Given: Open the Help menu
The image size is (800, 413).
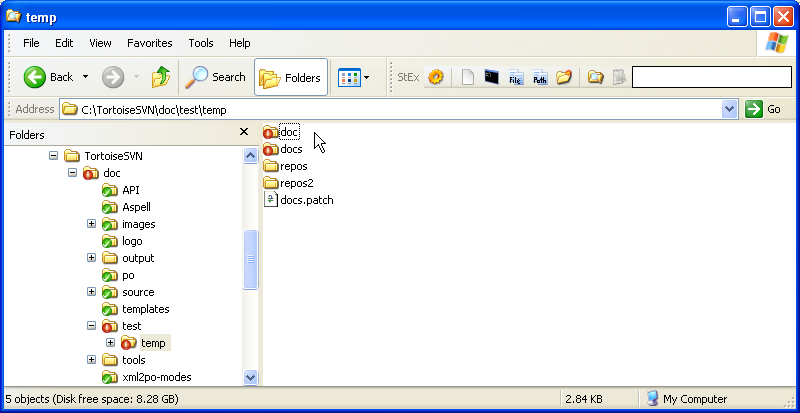Looking at the screenshot, I should [x=239, y=43].
